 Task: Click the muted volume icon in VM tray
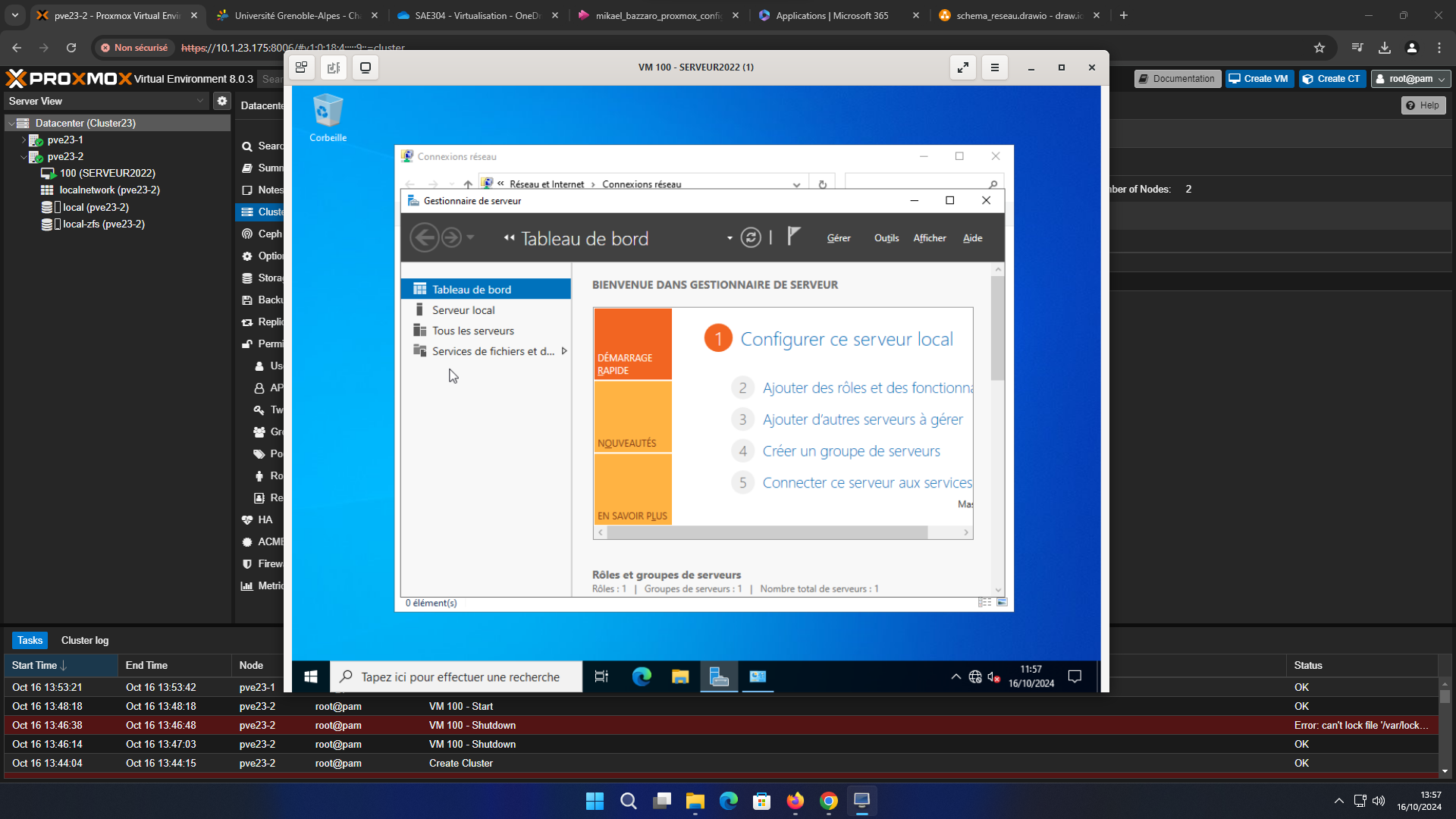point(994,677)
